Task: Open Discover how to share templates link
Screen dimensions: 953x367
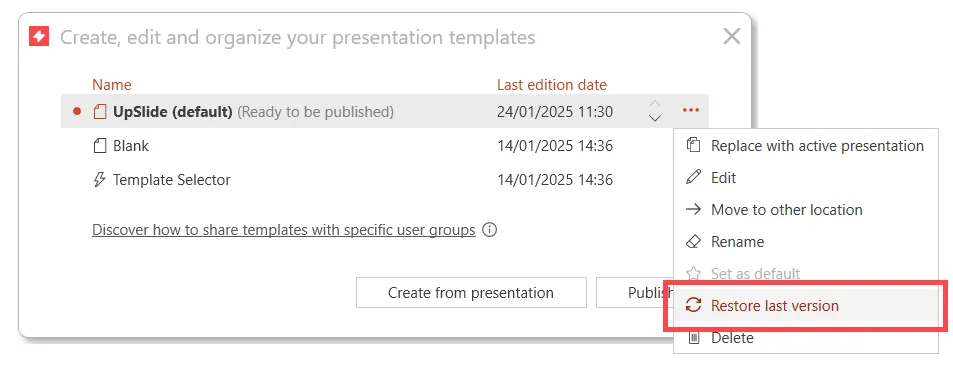Action: pyautogui.click(x=283, y=230)
